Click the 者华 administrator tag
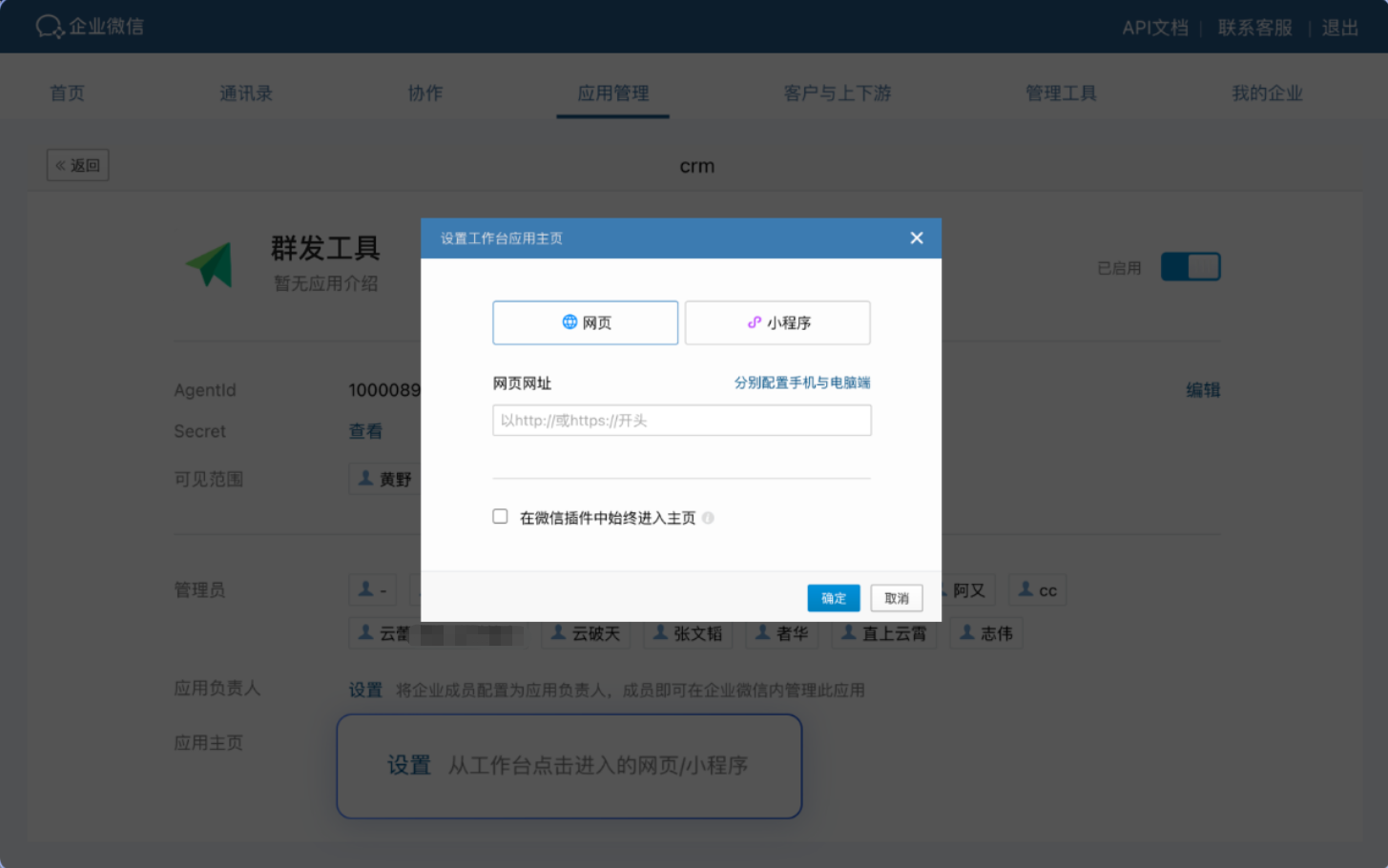The width and height of the screenshot is (1388, 868). pyautogui.click(x=782, y=633)
